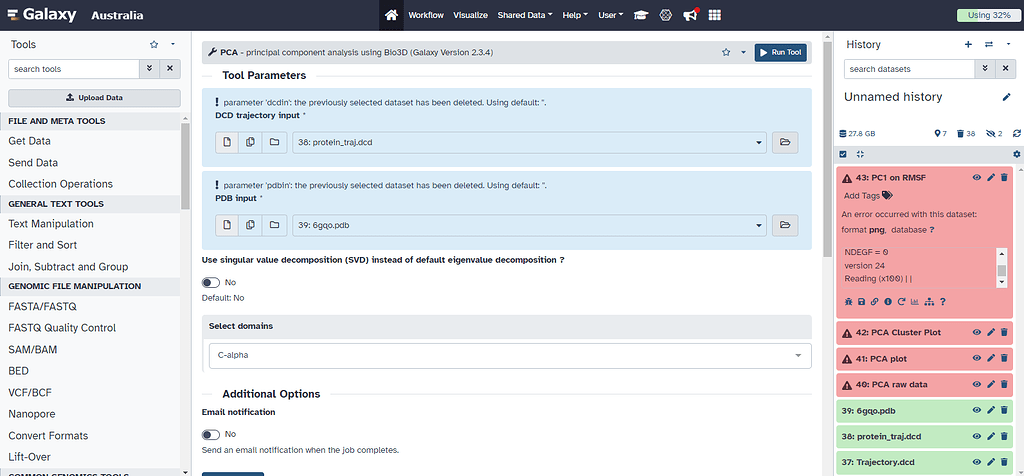View the PCA plot dataset eye icon
1024x476 pixels.
coord(977,358)
